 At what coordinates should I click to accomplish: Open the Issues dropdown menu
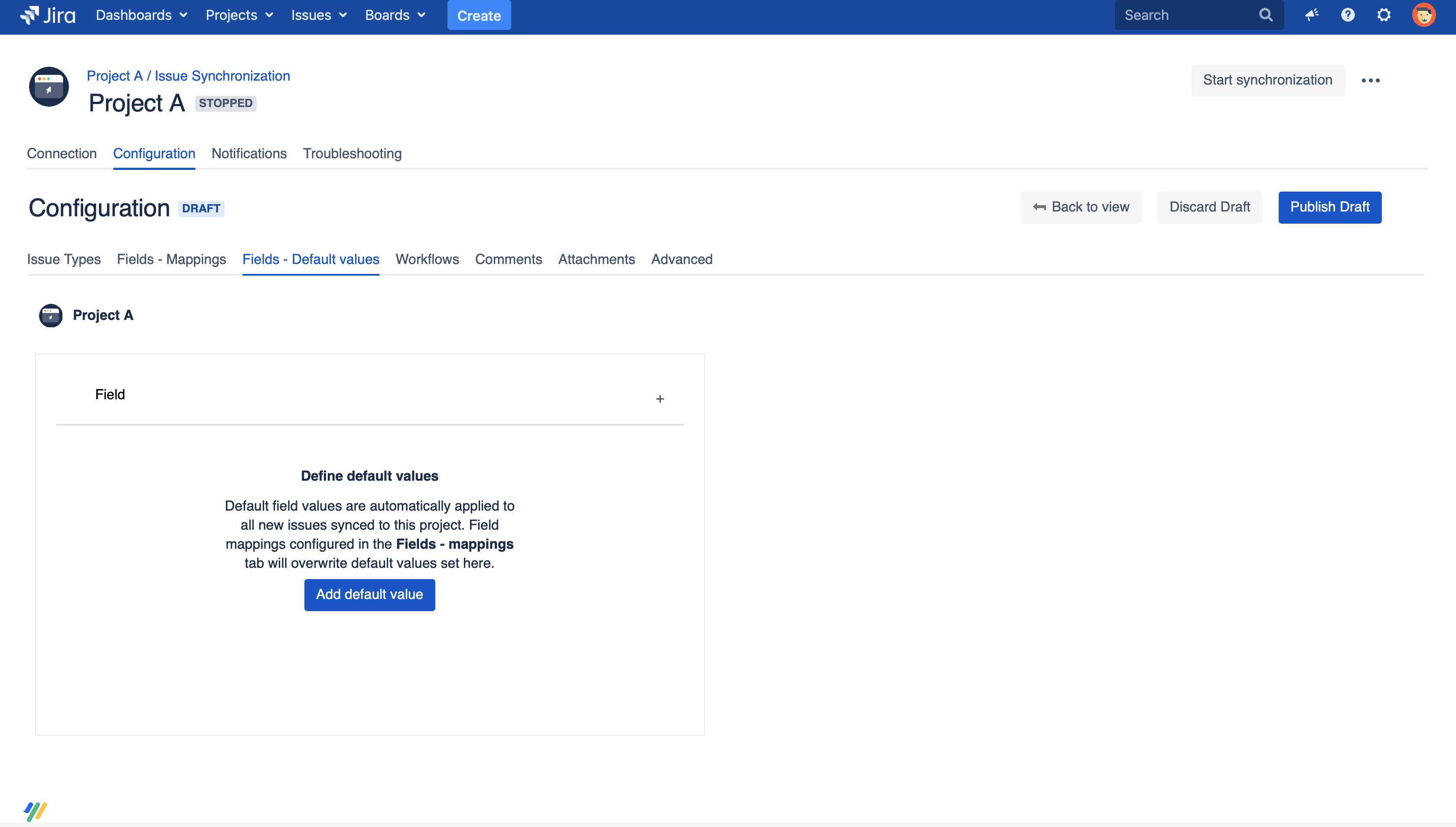(x=319, y=15)
